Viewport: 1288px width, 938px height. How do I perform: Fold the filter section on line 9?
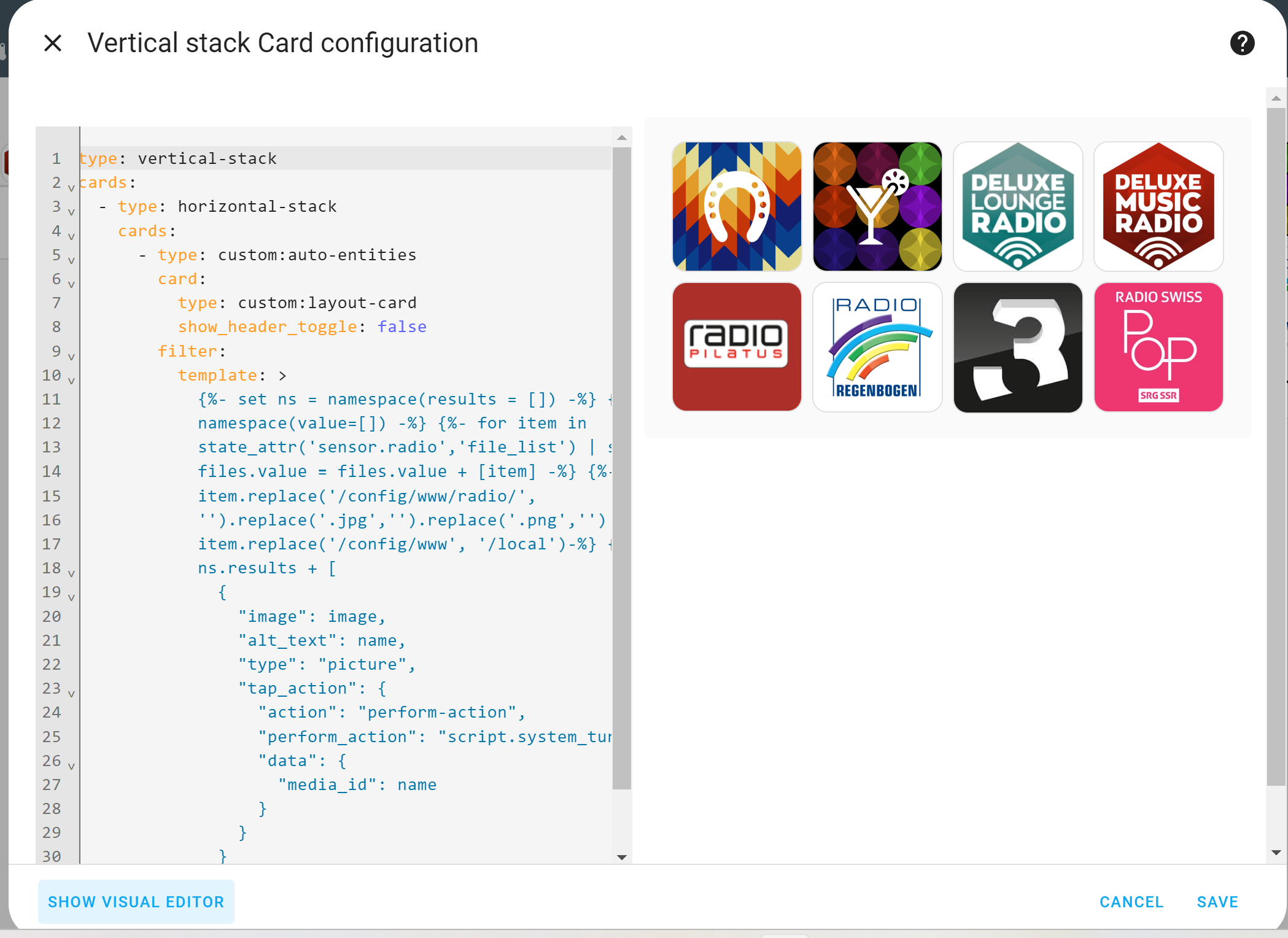click(71, 356)
